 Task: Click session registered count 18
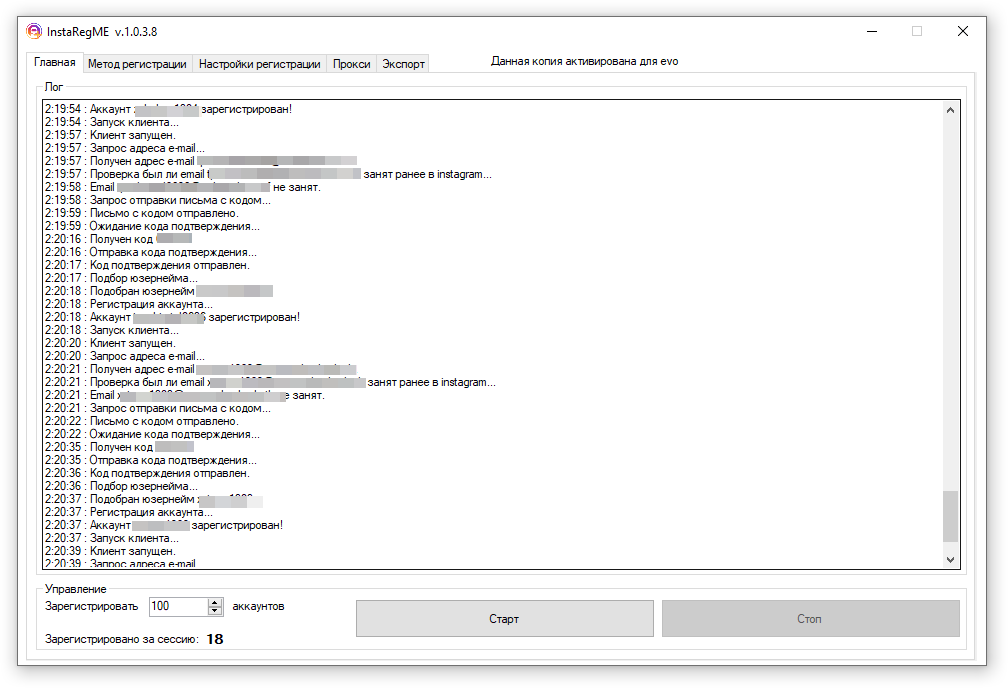click(x=215, y=639)
